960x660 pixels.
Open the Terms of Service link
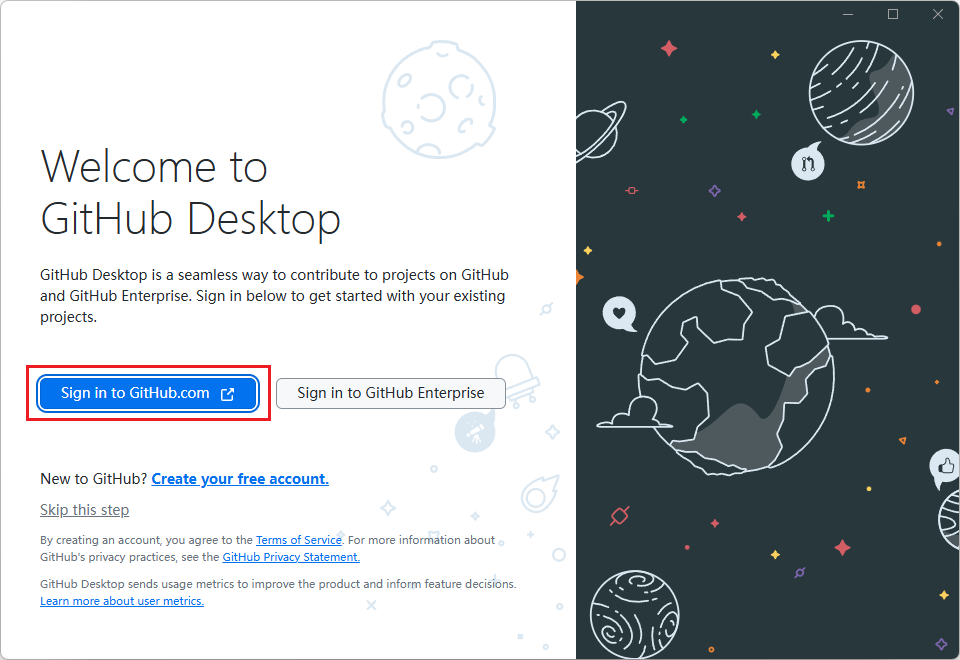click(298, 540)
